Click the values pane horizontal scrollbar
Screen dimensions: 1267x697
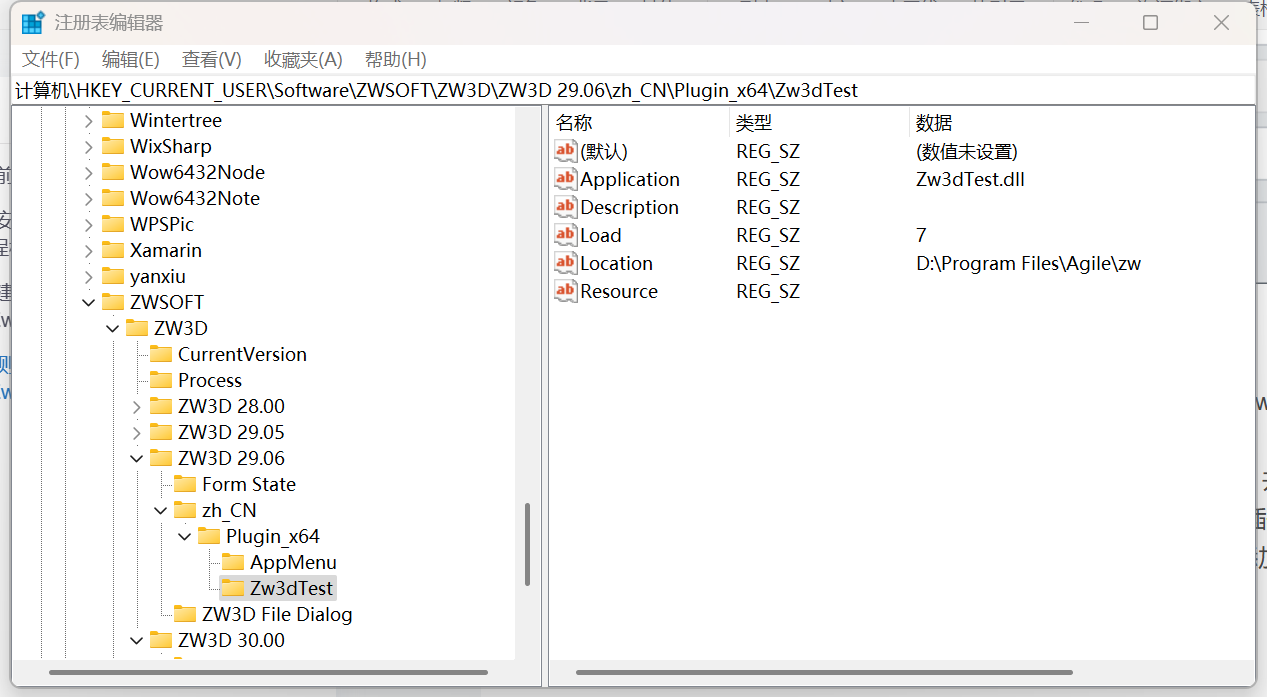[x=824, y=673]
